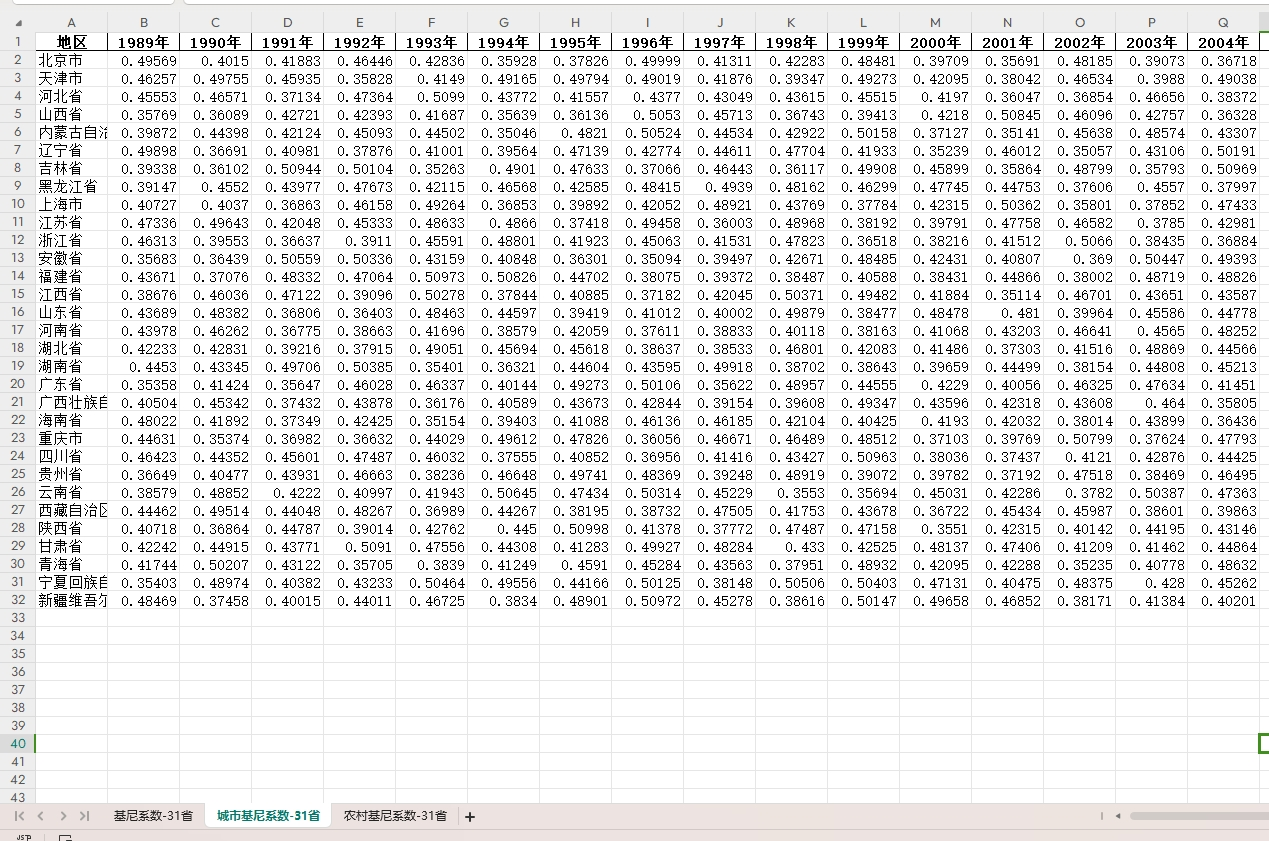Select column G header
This screenshot has height=841, width=1269.
[x=504, y=23]
